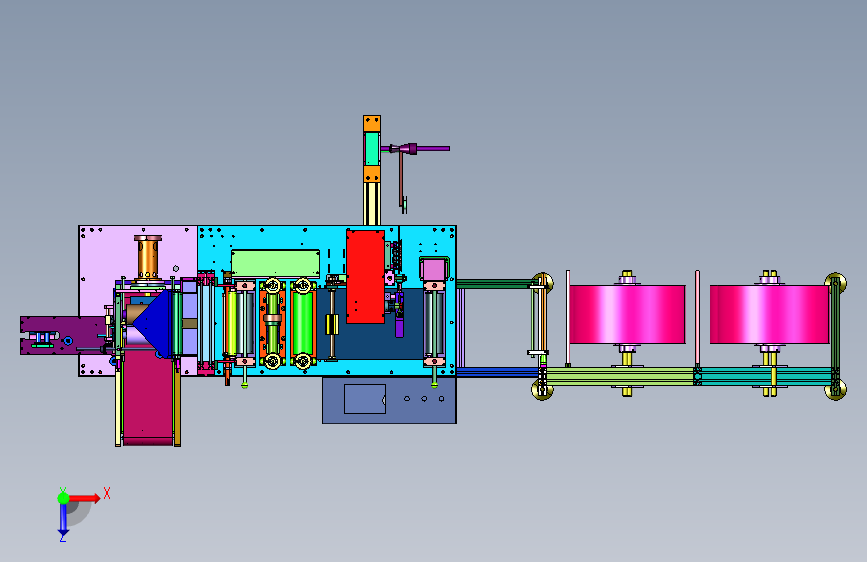Pick the crimson output conveyor belt

(148, 397)
